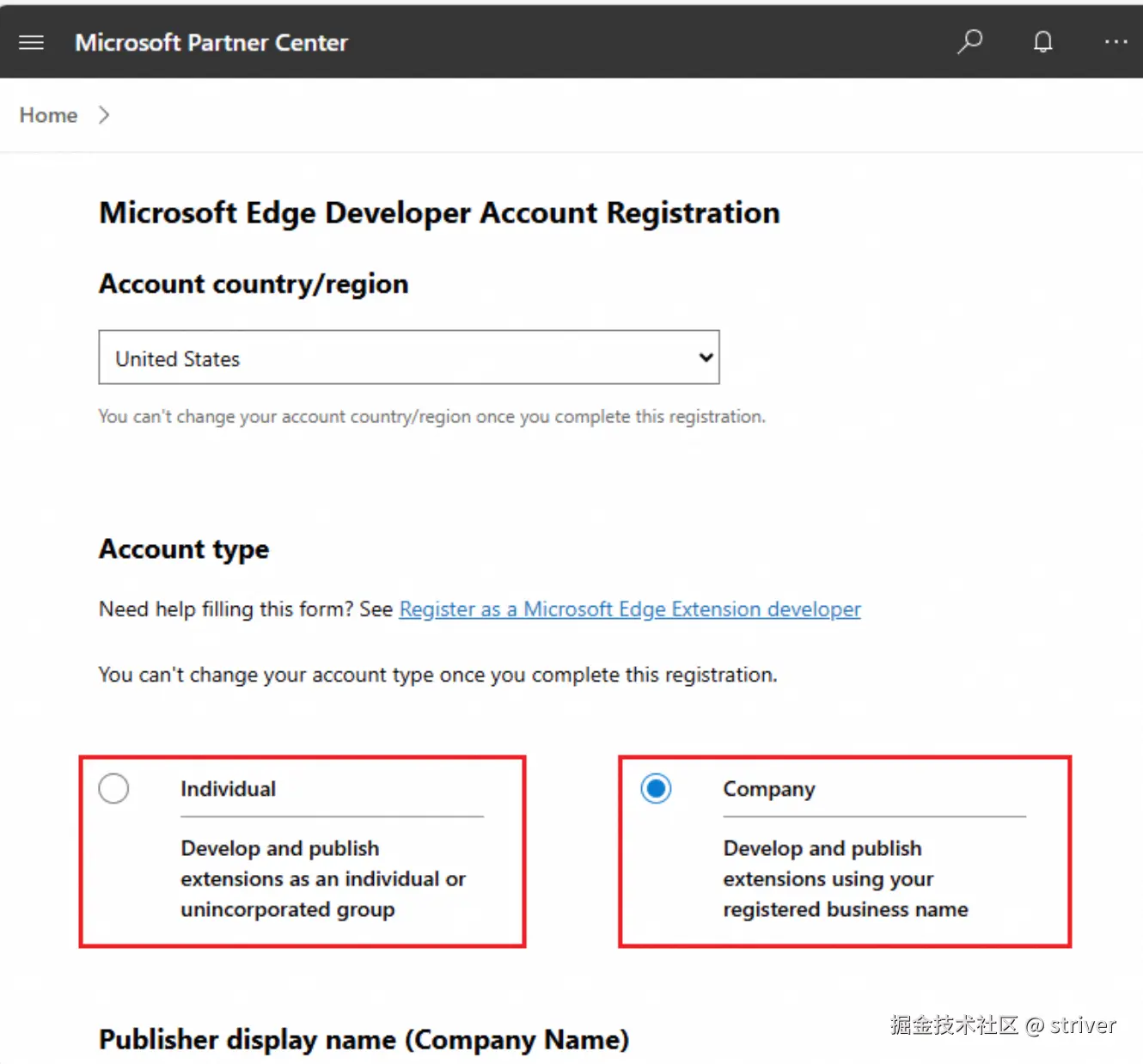Click the country/region change warning note

(432, 417)
